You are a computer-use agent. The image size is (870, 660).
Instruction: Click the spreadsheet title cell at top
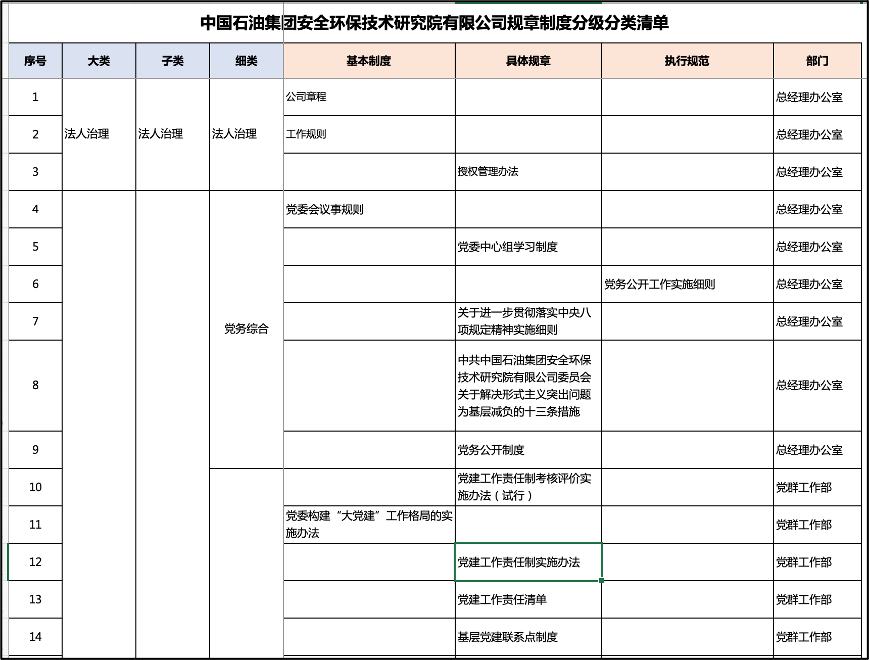click(434, 22)
